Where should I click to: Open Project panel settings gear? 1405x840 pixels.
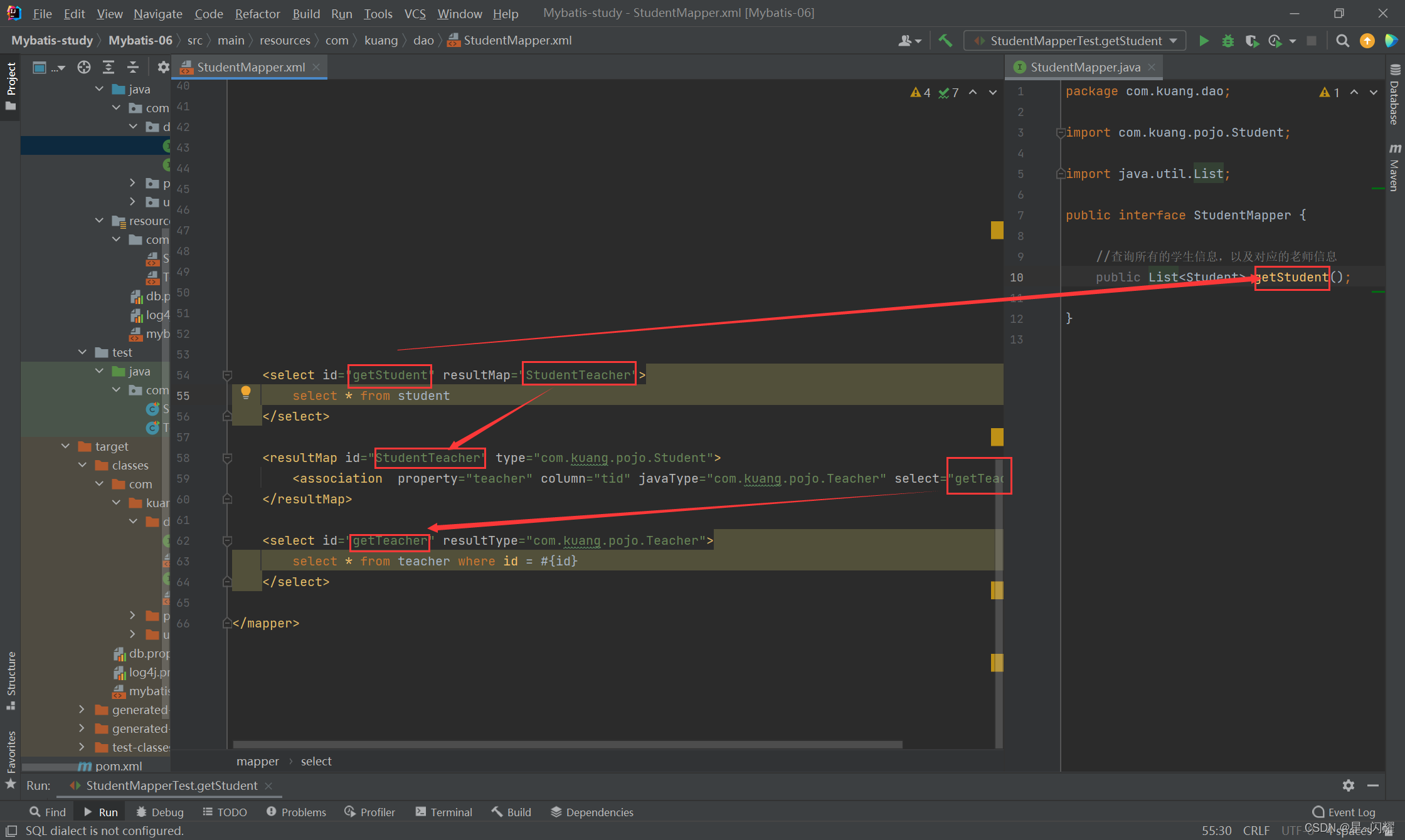point(163,67)
